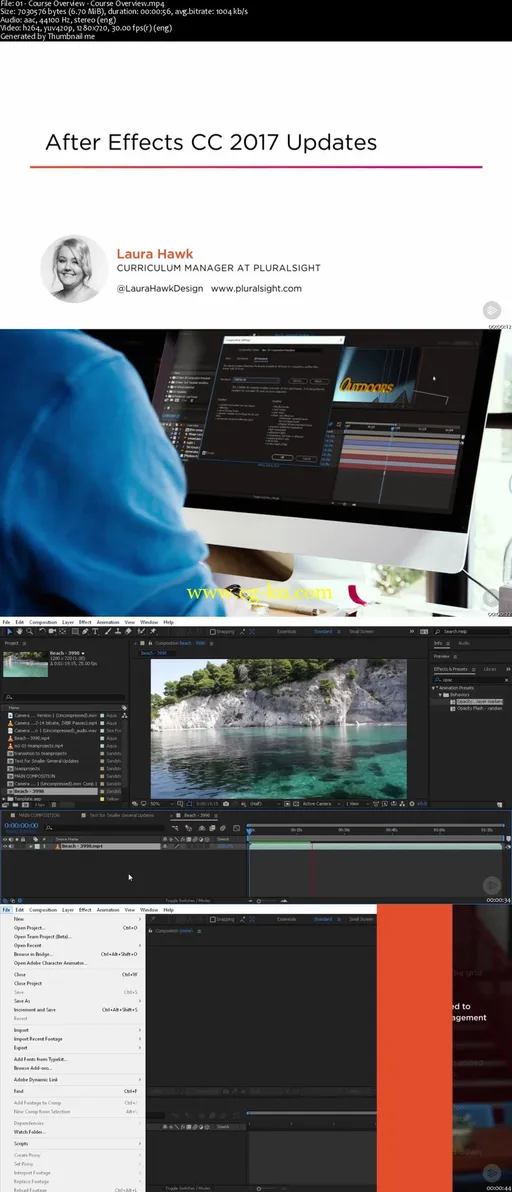Image resolution: width=512 pixels, height=1192 pixels.
Task: Follow the www.pluralsight.com link on title slide
Action: click(256, 288)
